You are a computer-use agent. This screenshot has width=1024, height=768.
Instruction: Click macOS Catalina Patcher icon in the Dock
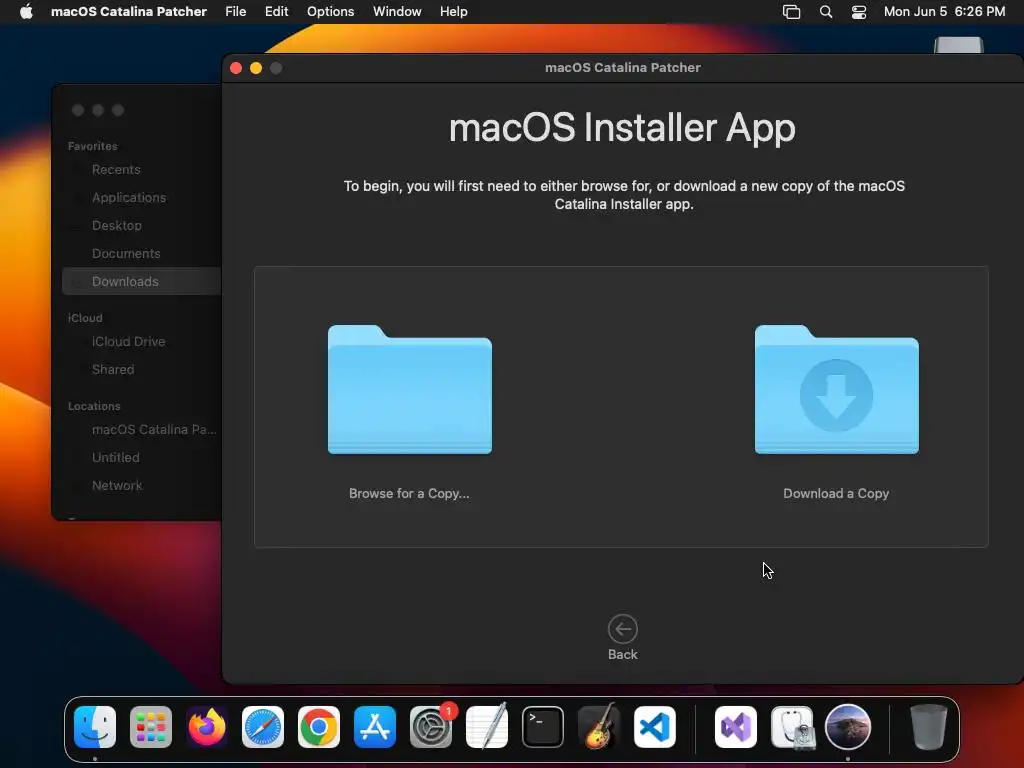(848, 726)
